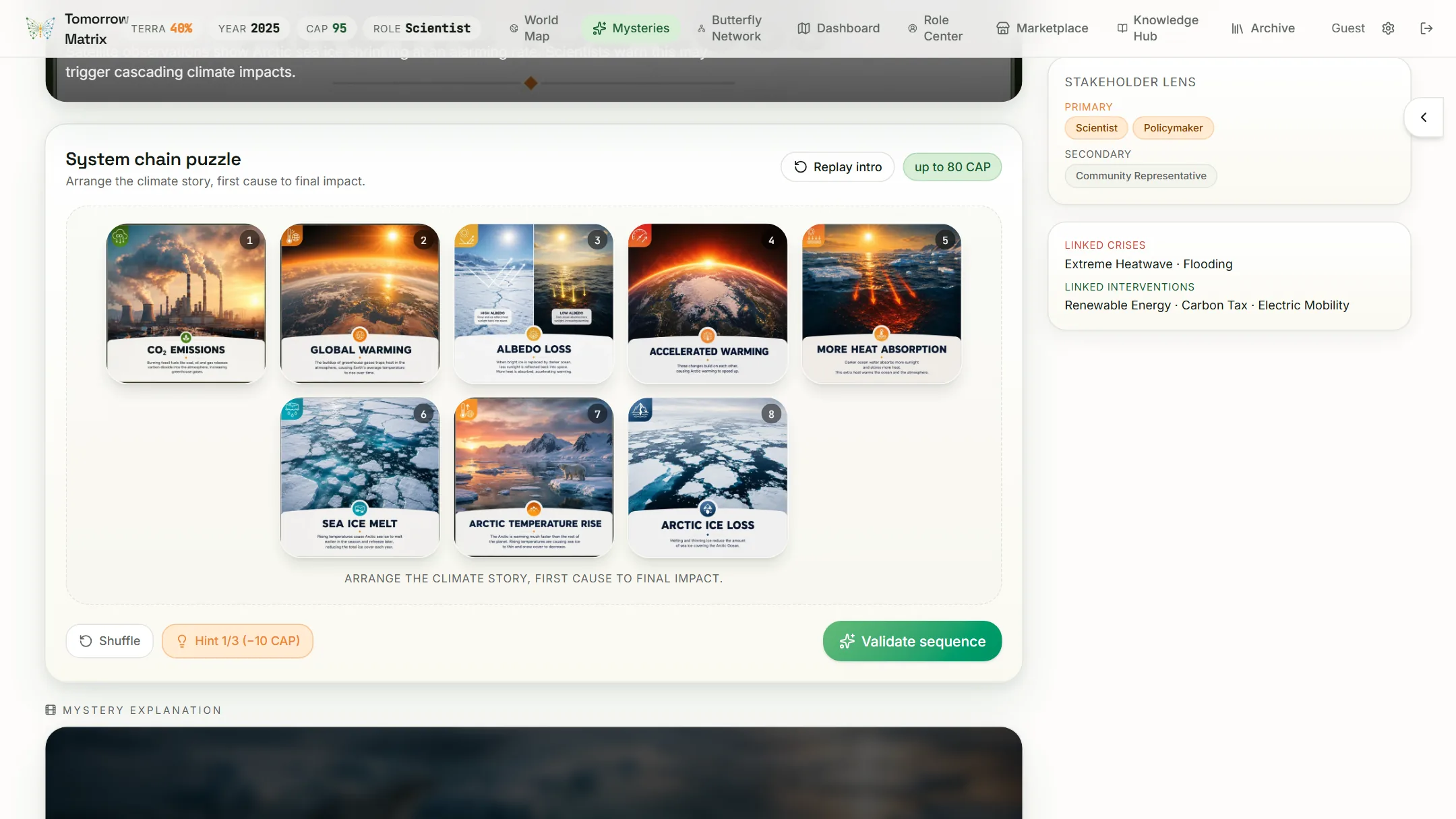Shuffle the puzzle cards
Viewport: 1456px width, 819px height.
[x=109, y=641]
